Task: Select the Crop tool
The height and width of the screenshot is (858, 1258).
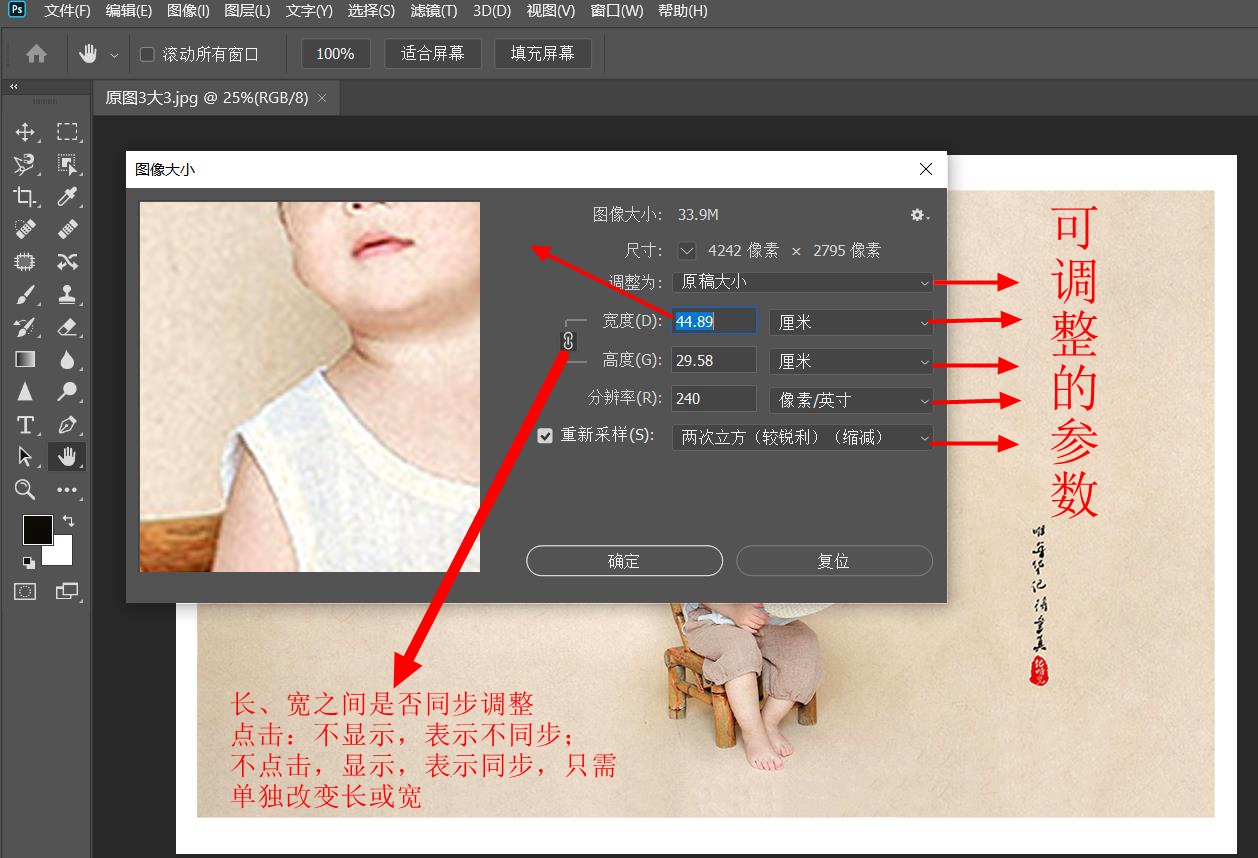Action: coord(25,196)
